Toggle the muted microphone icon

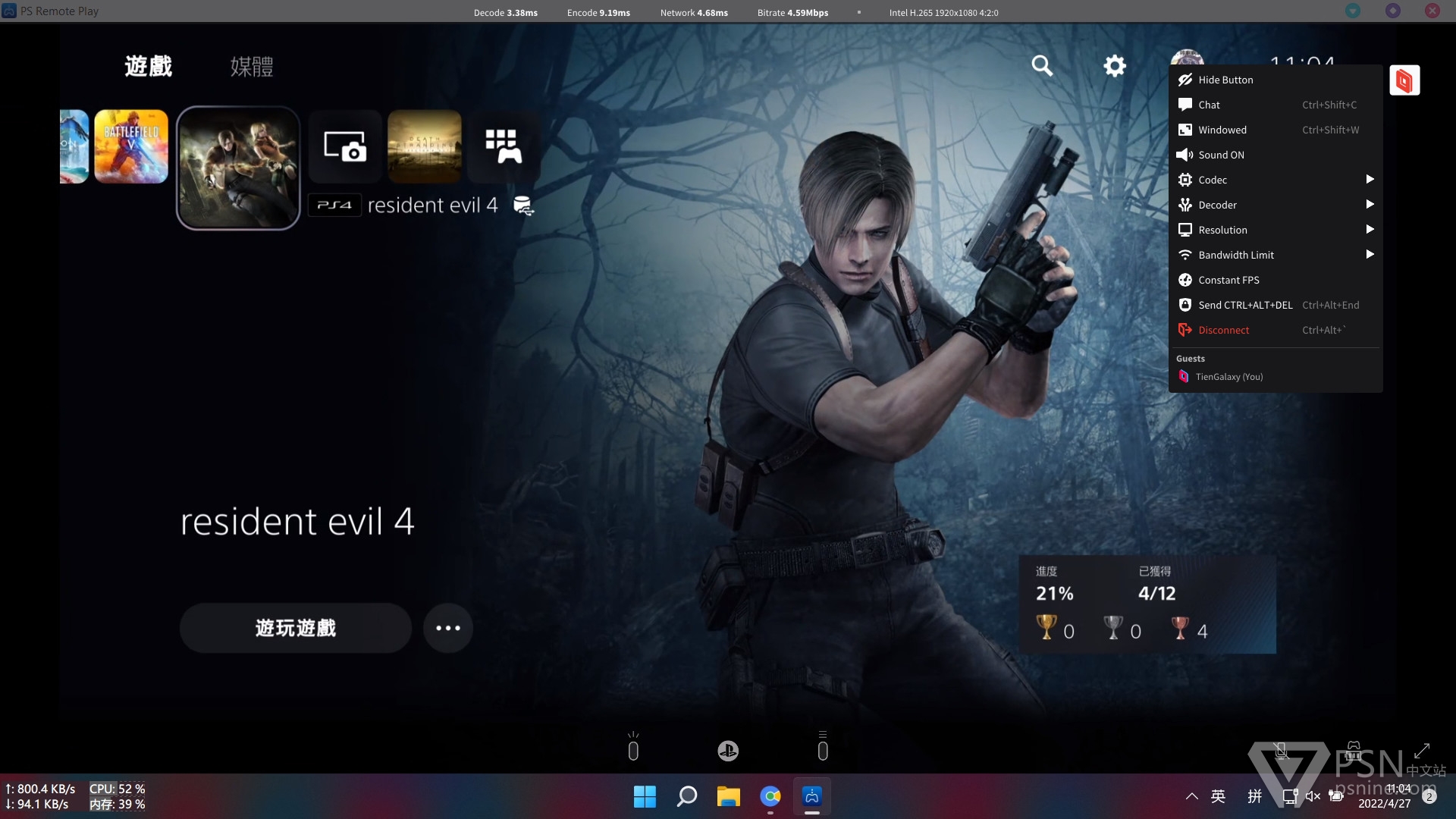point(1281,751)
